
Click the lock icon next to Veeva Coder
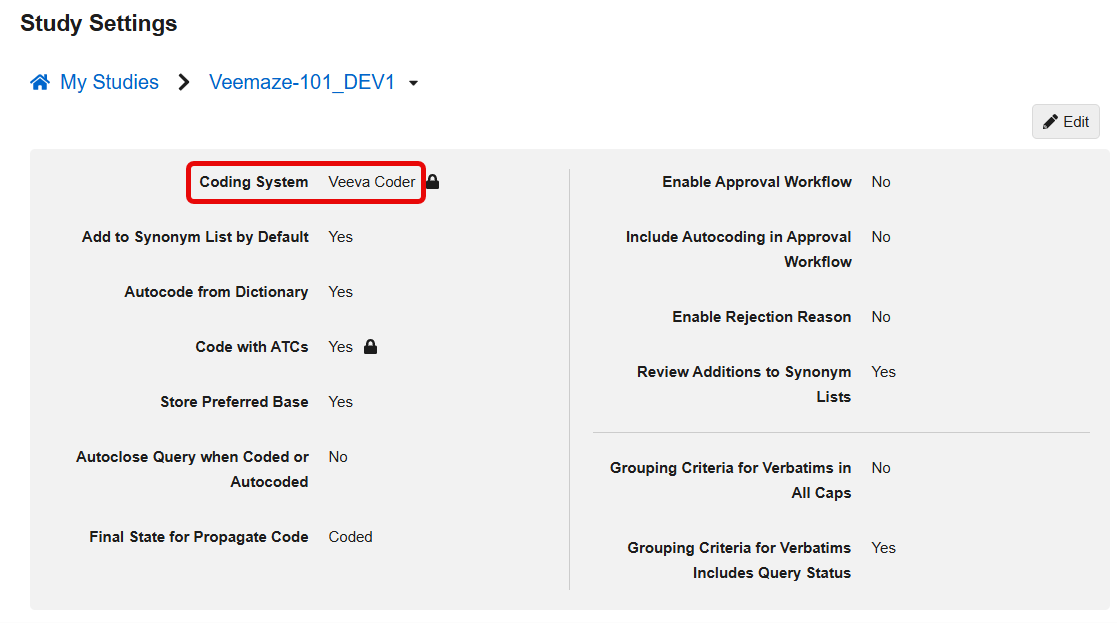click(432, 182)
